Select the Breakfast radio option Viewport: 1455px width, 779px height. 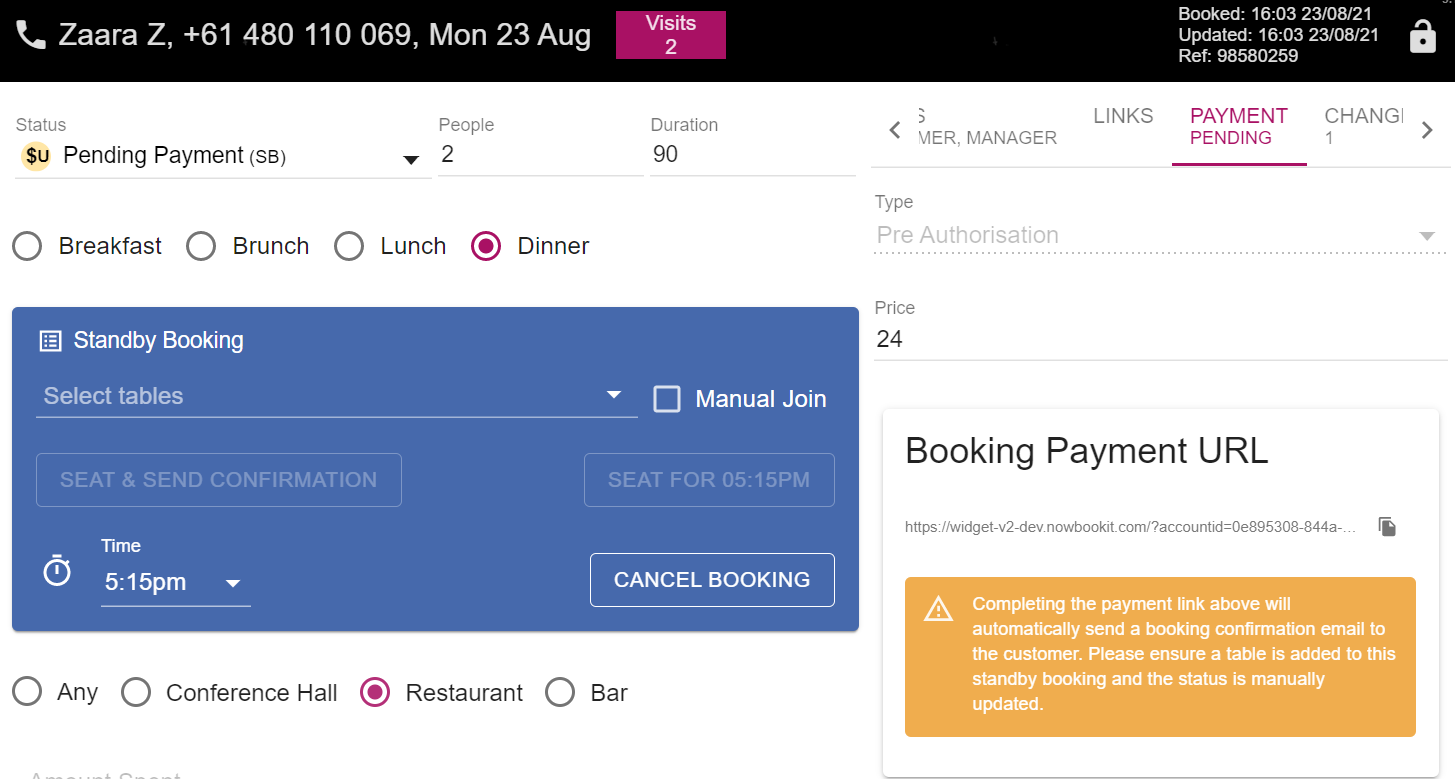point(28,246)
